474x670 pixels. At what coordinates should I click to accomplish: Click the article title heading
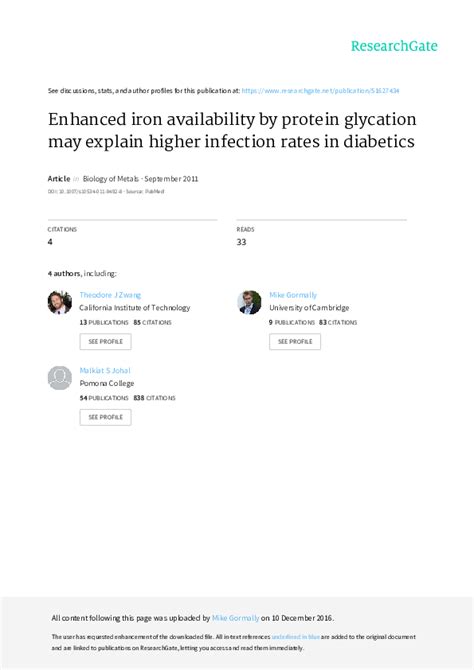(x=232, y=130)
